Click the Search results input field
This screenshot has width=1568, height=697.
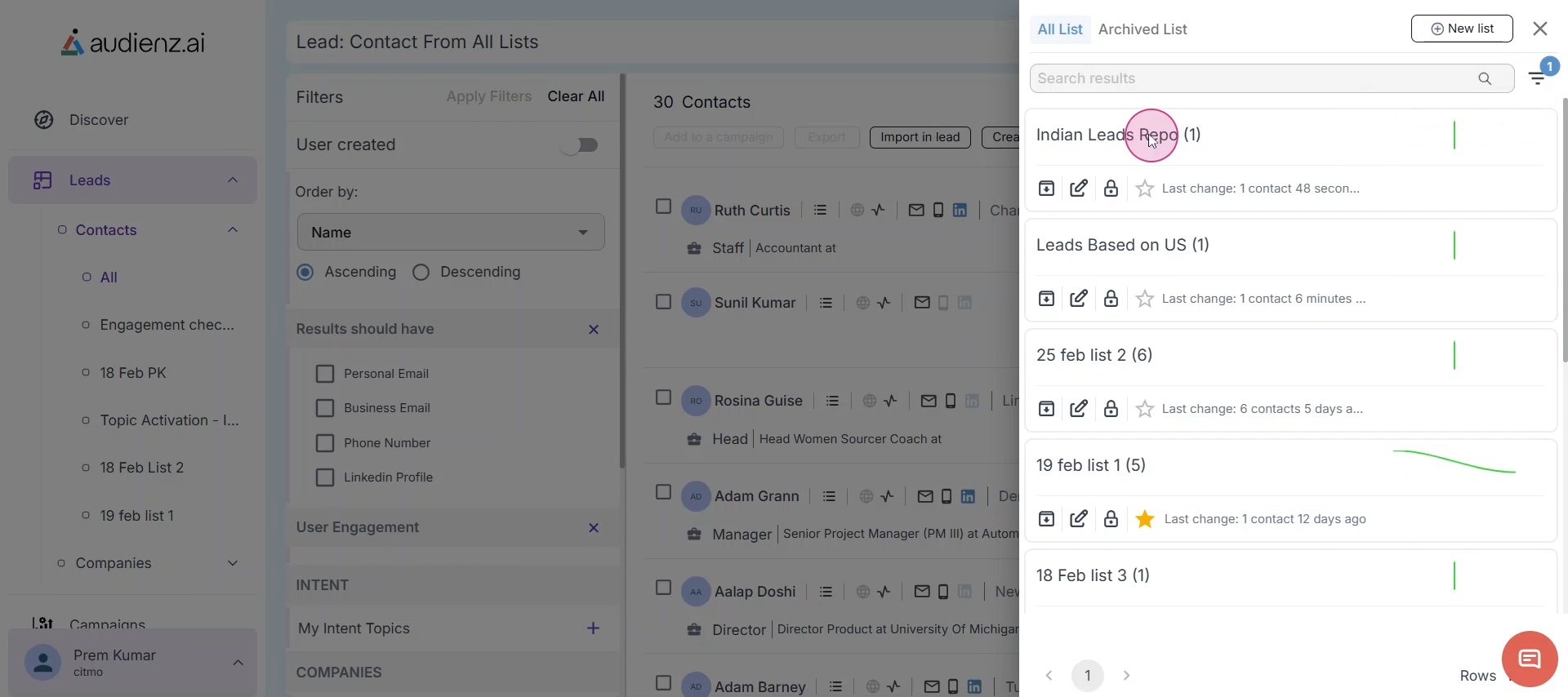coord(1272,78)
